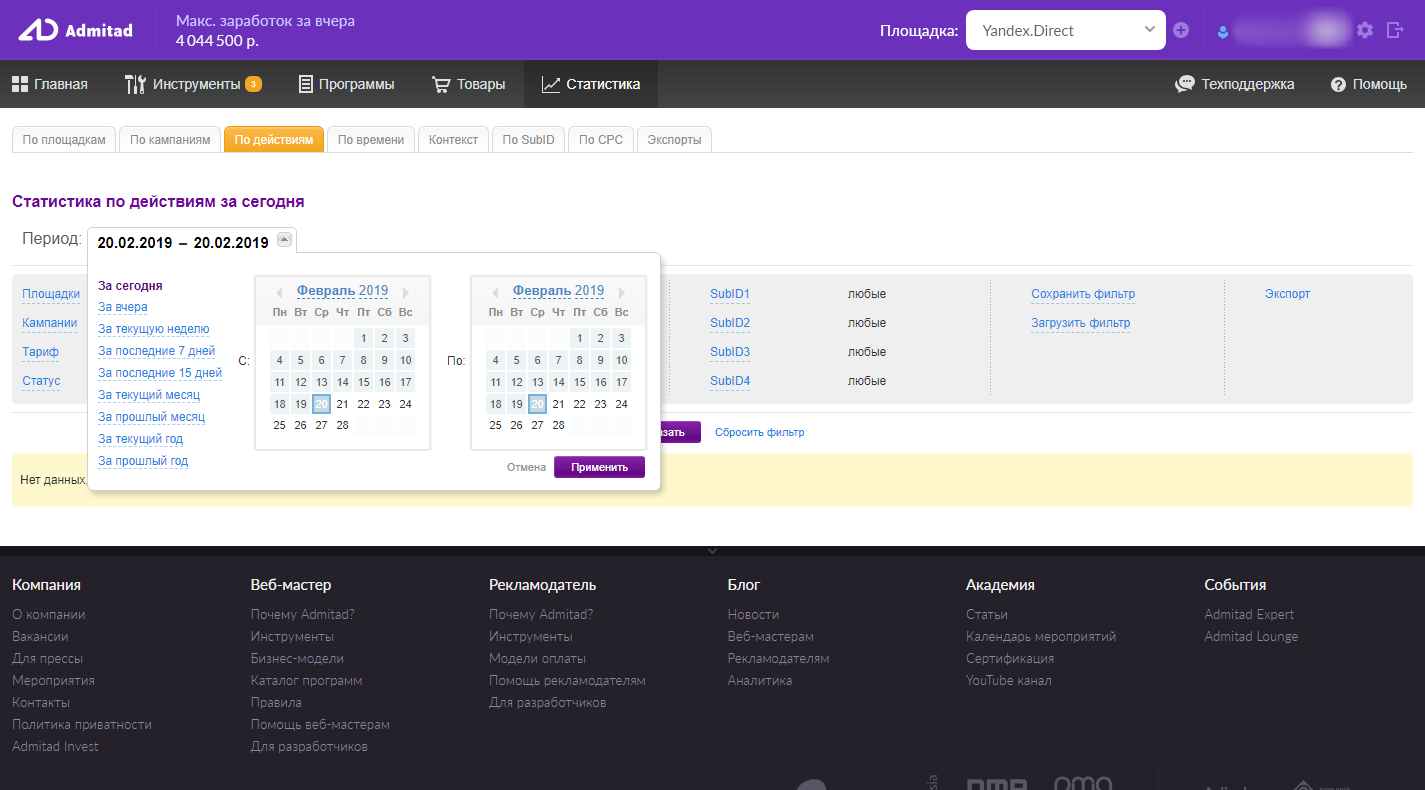The image size is (1425, 790).
Task: Select the По действиям tab
Action: (274, 140)
